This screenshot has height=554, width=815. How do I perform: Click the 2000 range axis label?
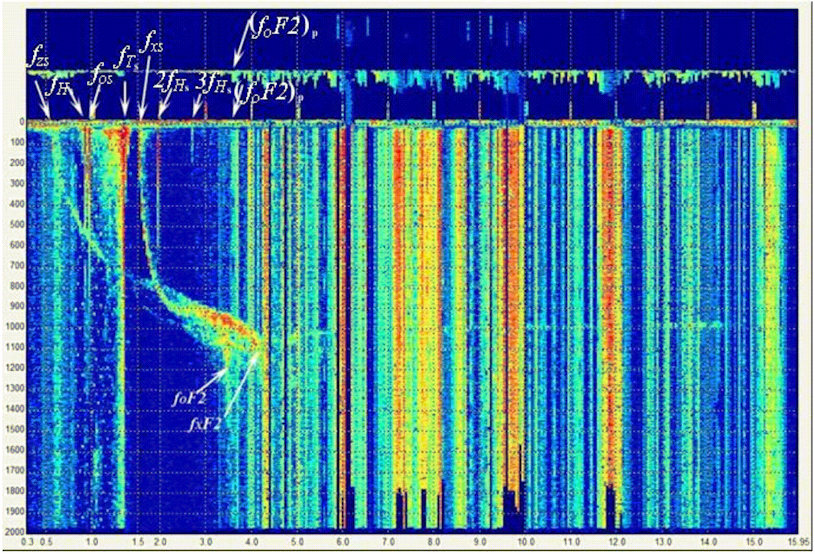(x=14, y=530)
